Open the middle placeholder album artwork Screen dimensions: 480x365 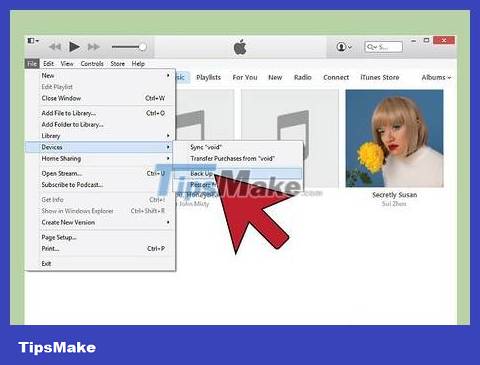290,138
